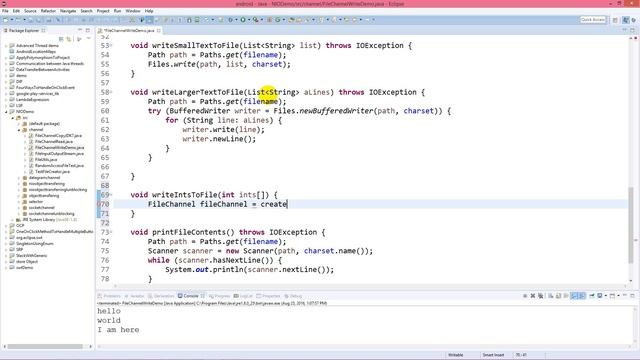The image size is (640, 360).
Task: Click the 'I am here' console line
Action: (118, 330)
